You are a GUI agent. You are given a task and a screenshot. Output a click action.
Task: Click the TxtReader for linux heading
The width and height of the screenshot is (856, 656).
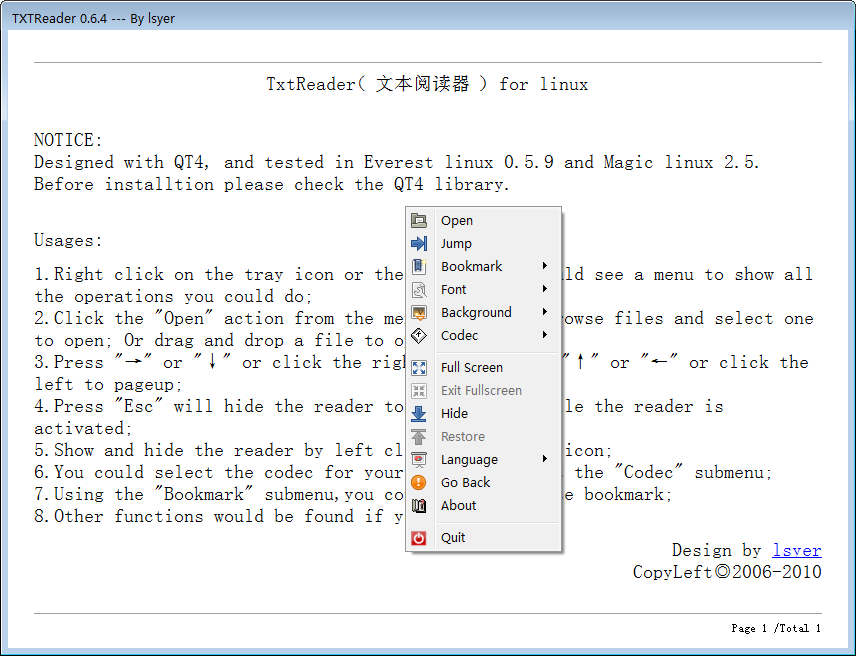[x=427, y=84]
